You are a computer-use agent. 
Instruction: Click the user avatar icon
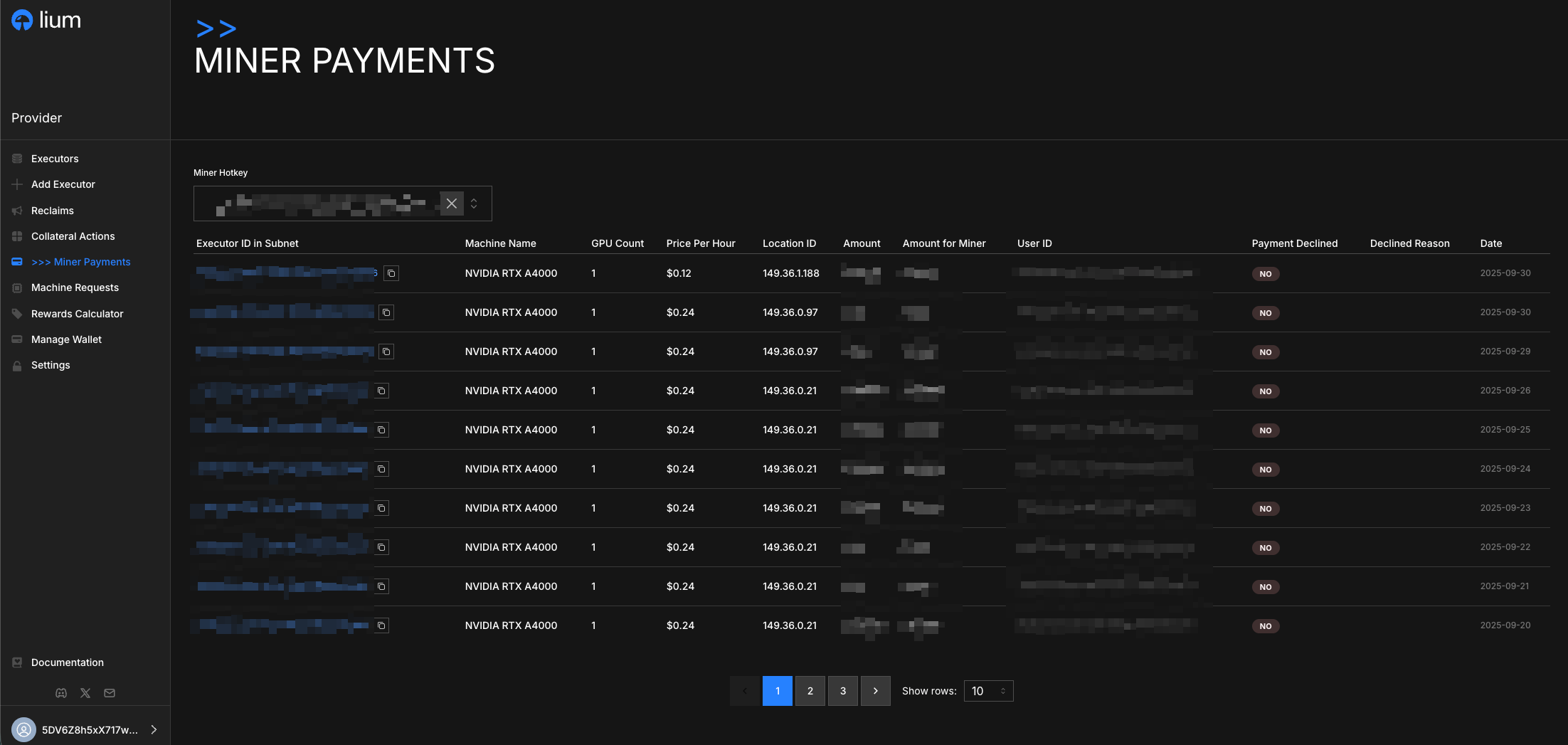coord(23,729)
